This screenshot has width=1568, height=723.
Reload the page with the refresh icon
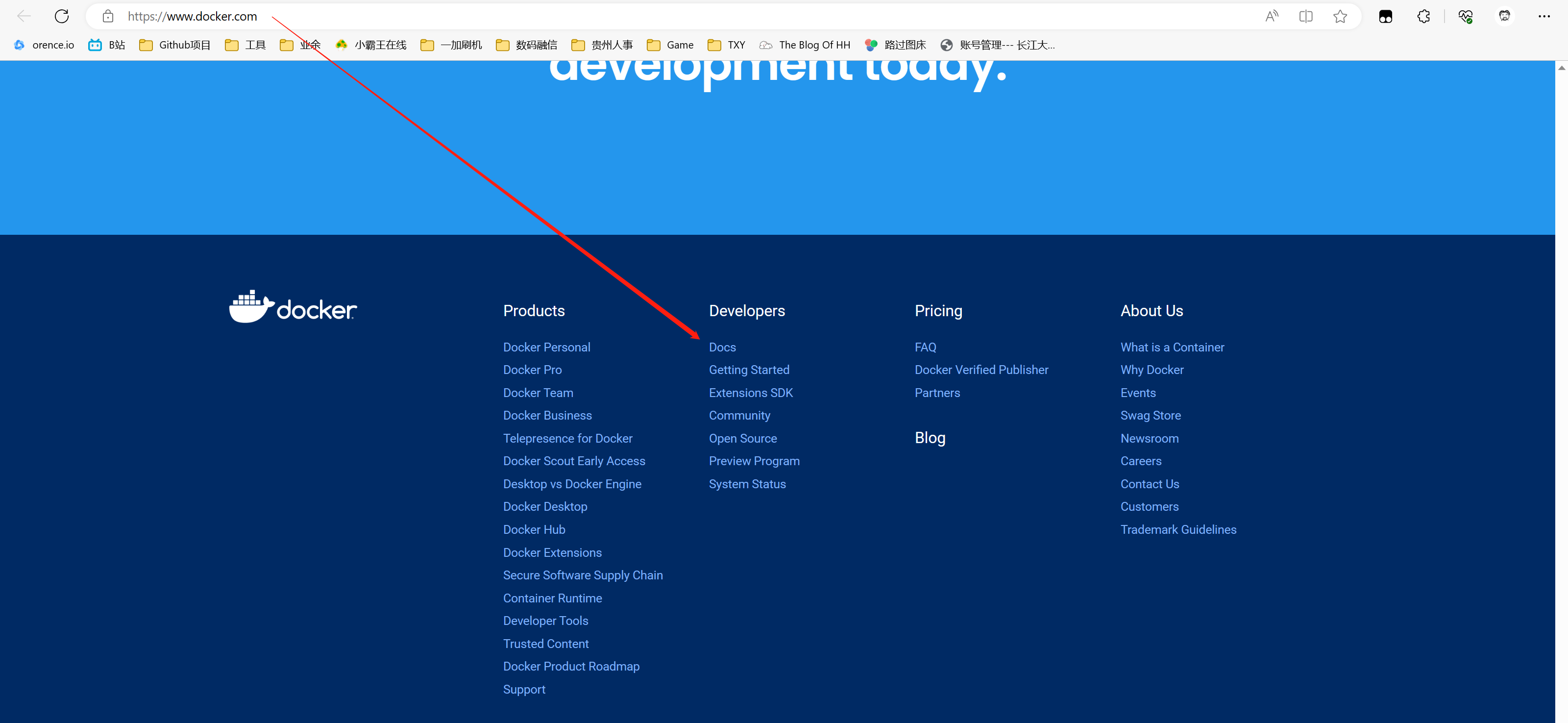pyautogui.click(x=61, y=17)
